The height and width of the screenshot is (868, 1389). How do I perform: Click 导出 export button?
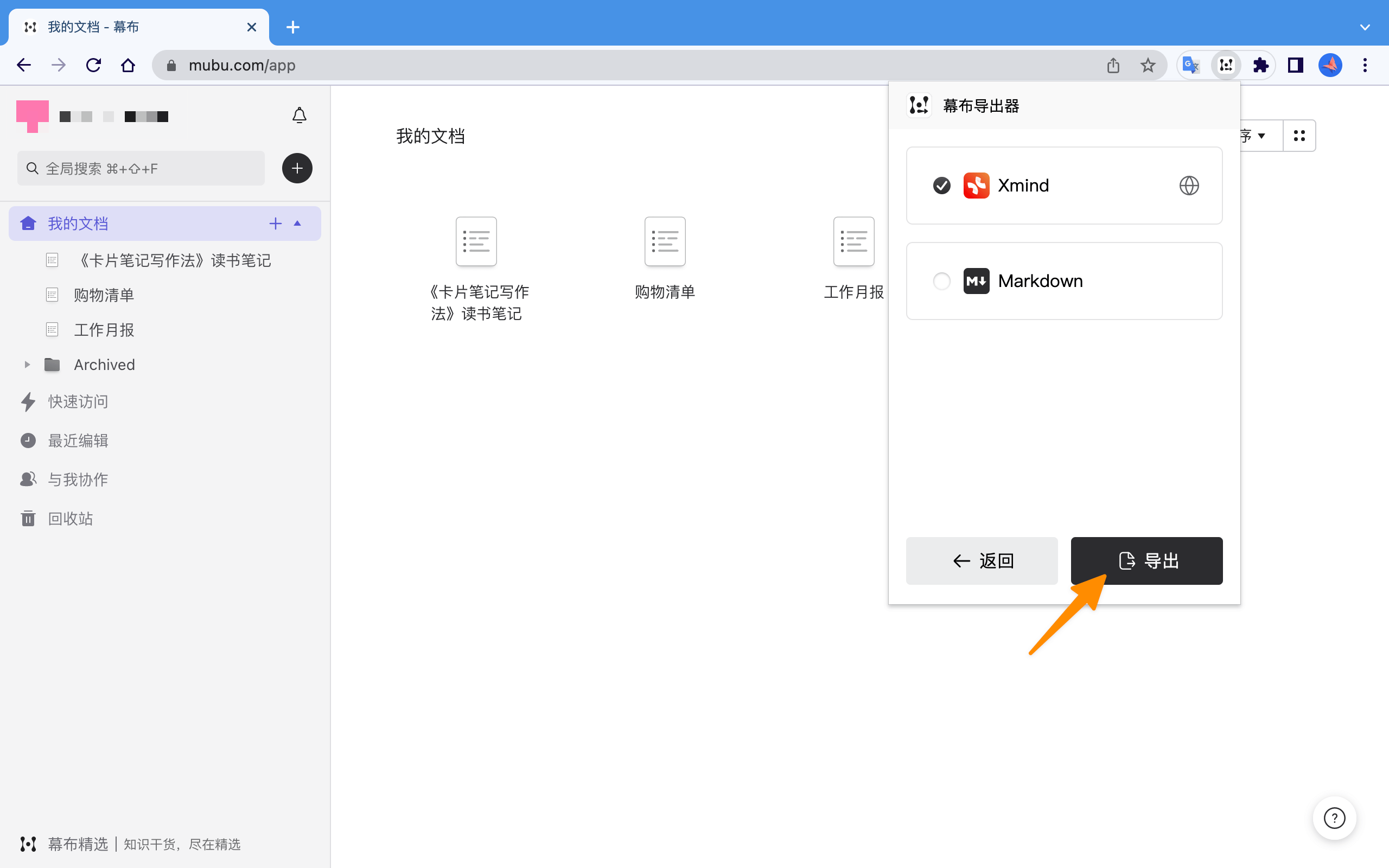1147,561
